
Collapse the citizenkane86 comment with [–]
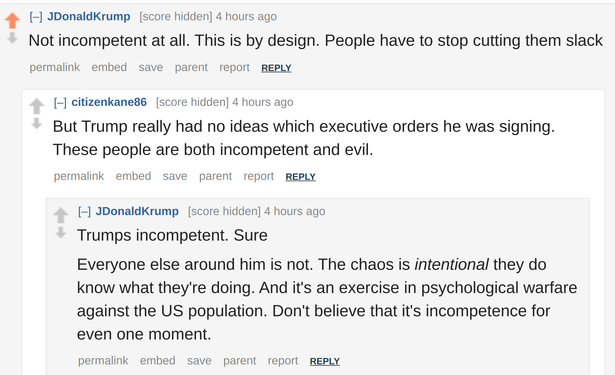point(60,102)
